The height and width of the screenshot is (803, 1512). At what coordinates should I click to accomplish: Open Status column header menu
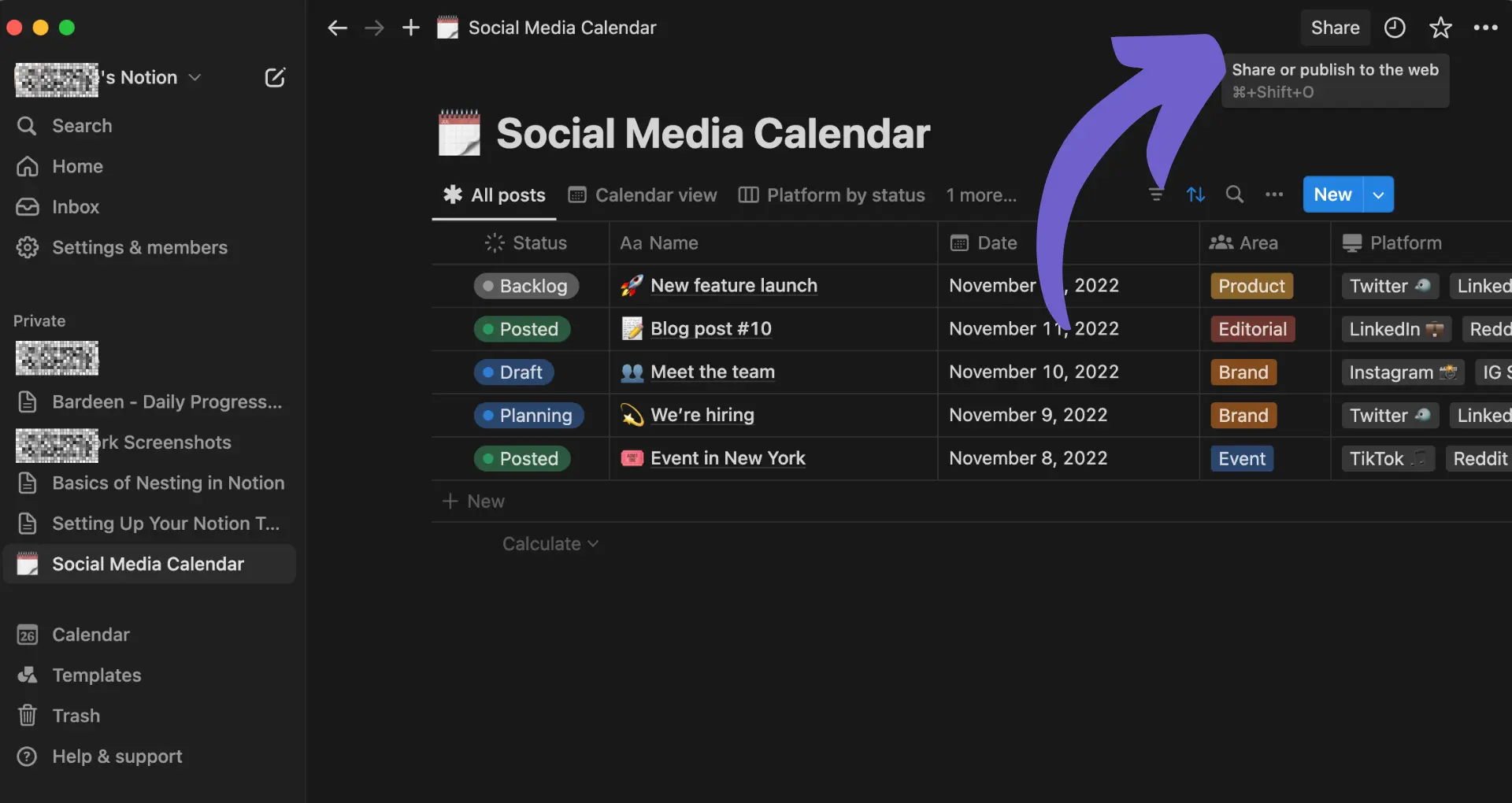click(526, 243)
